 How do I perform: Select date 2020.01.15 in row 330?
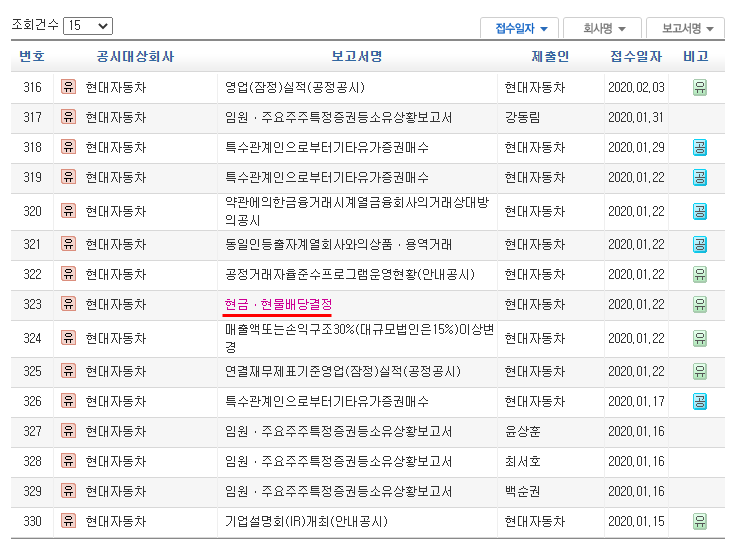[636, 521]
